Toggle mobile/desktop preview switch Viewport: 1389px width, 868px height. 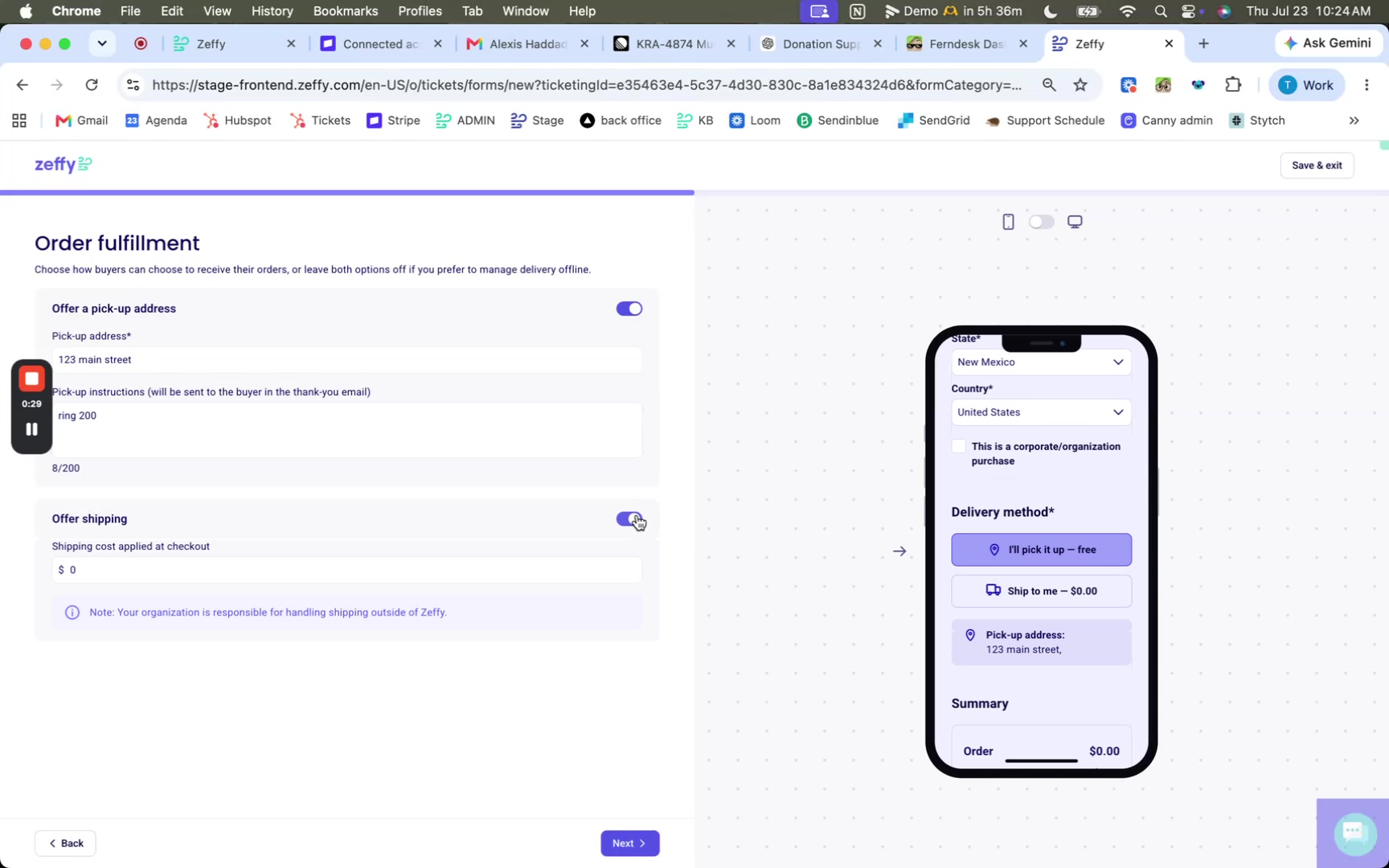click(x=1041, y=222)
